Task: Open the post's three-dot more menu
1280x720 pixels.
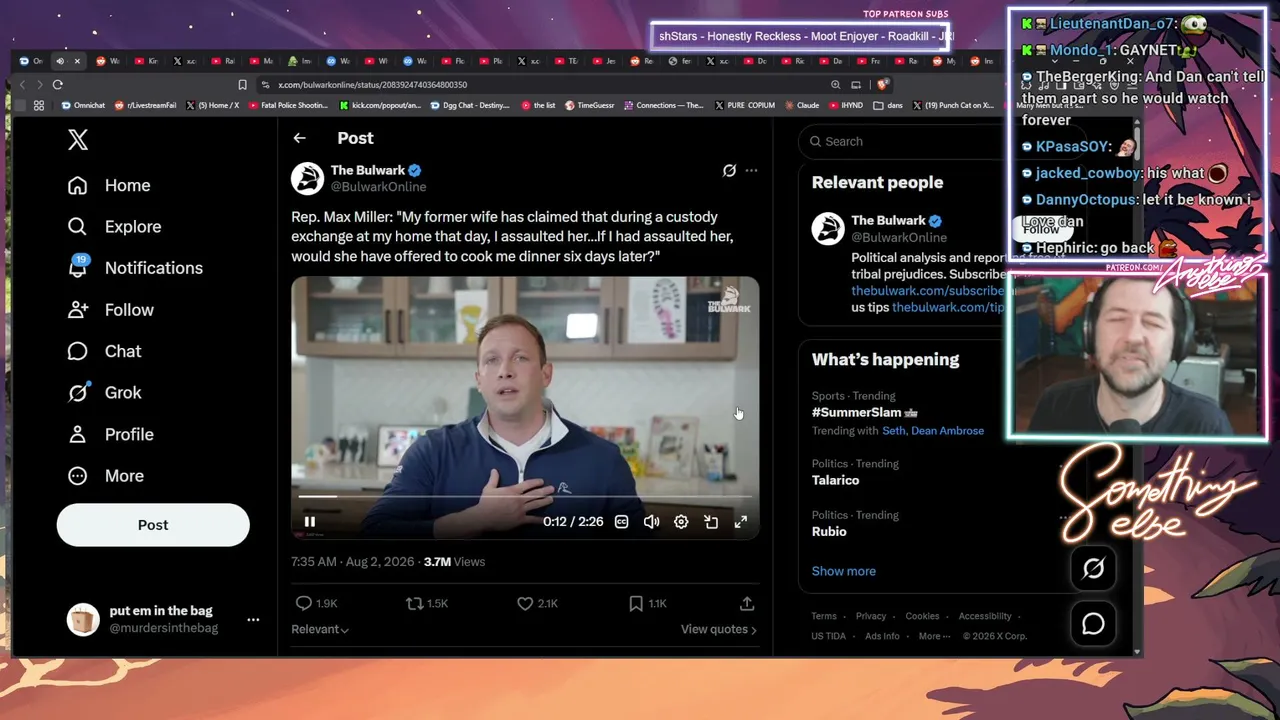Action: (x=751, y=171)
